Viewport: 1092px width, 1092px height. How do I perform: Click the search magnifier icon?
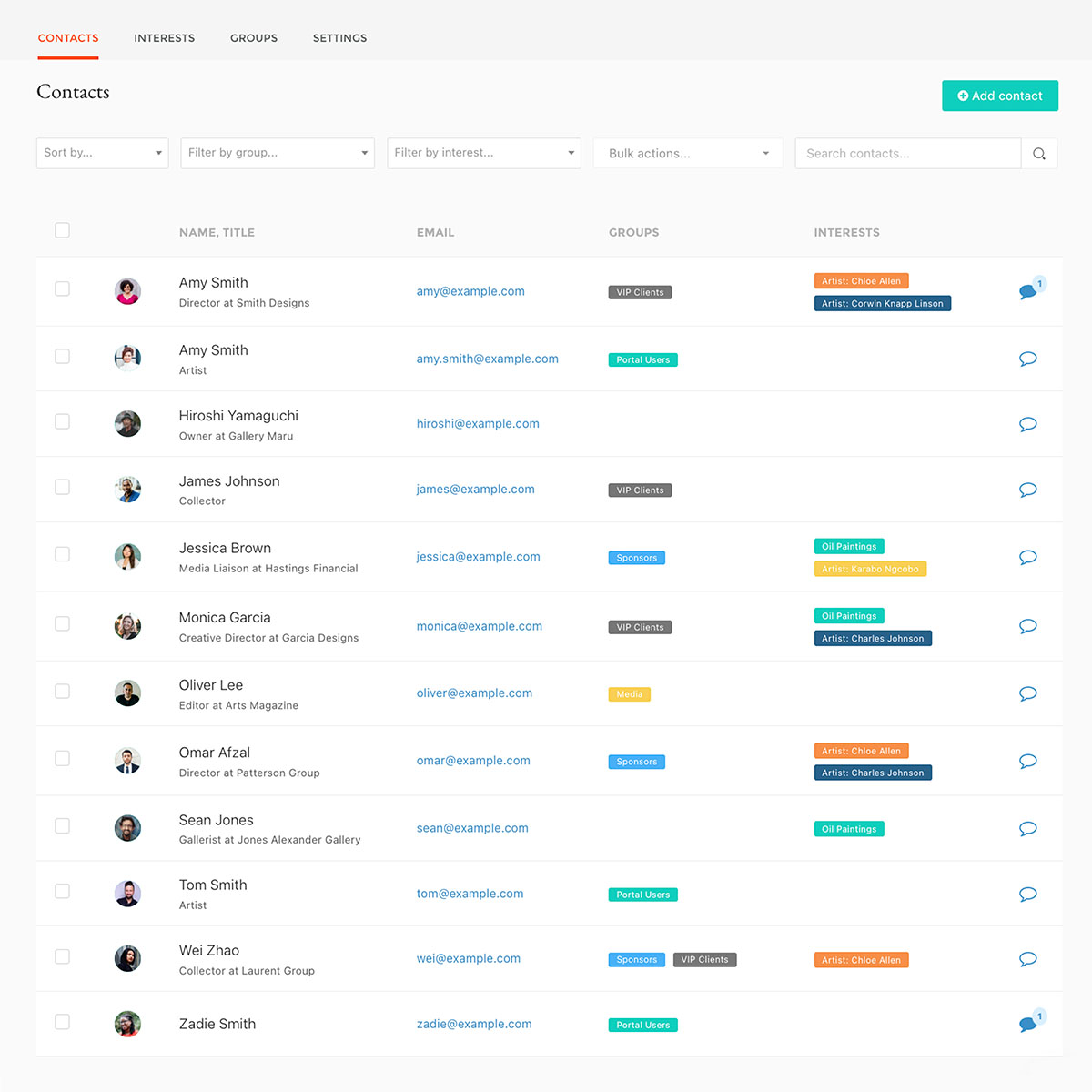[x=1039, y=154]
